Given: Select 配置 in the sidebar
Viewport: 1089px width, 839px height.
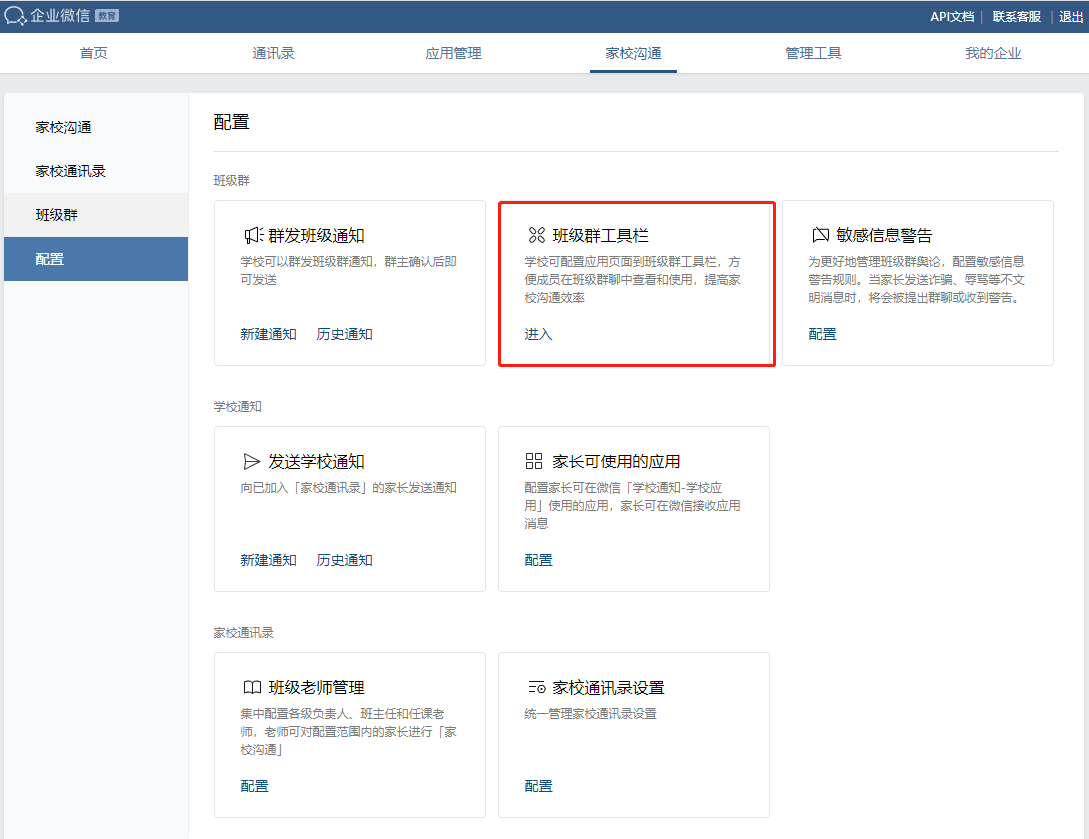Looking at the screenshot, I should [96, 259].
